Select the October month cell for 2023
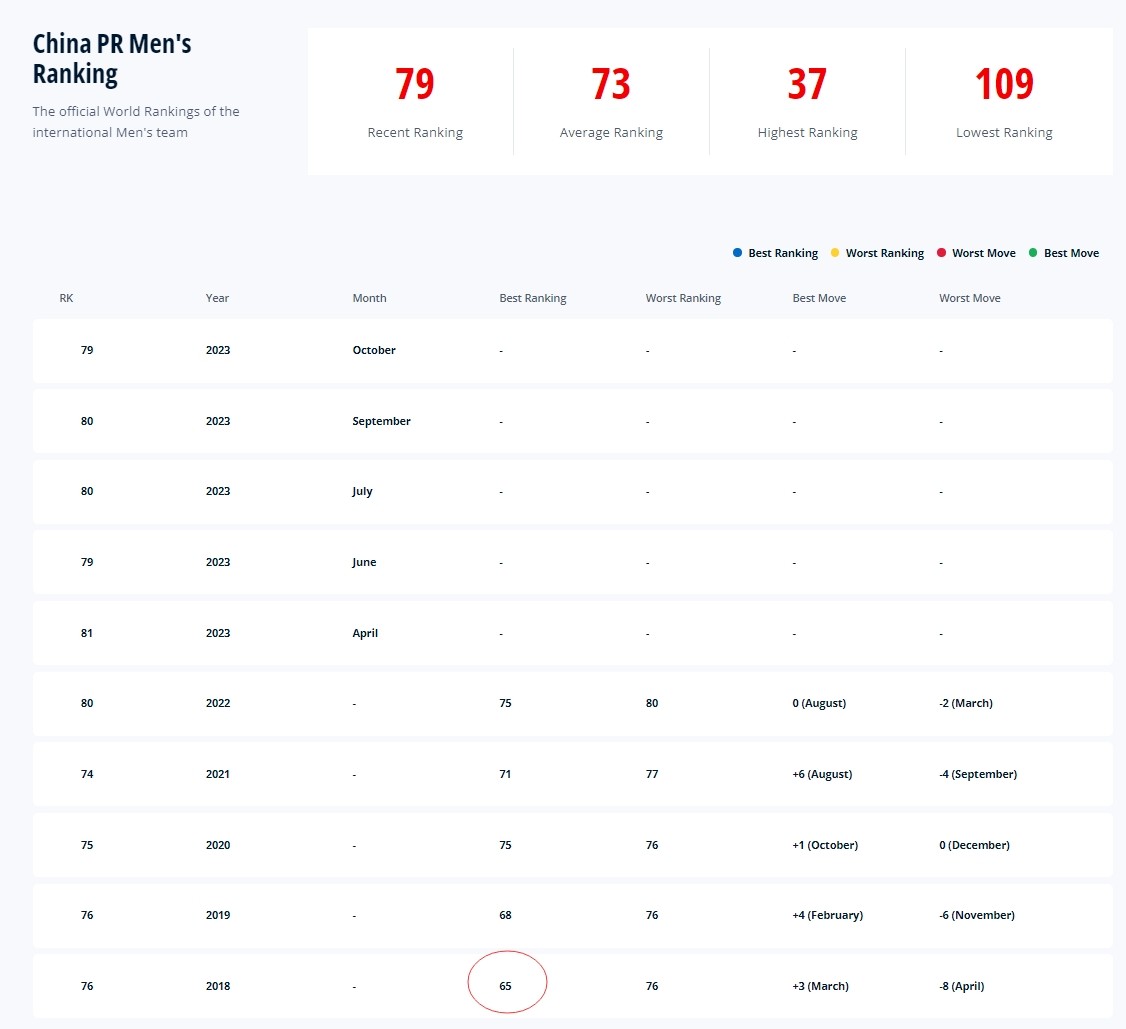Screen dimensions: 1126x1029 pyautogui.click(x=374, y=350)
